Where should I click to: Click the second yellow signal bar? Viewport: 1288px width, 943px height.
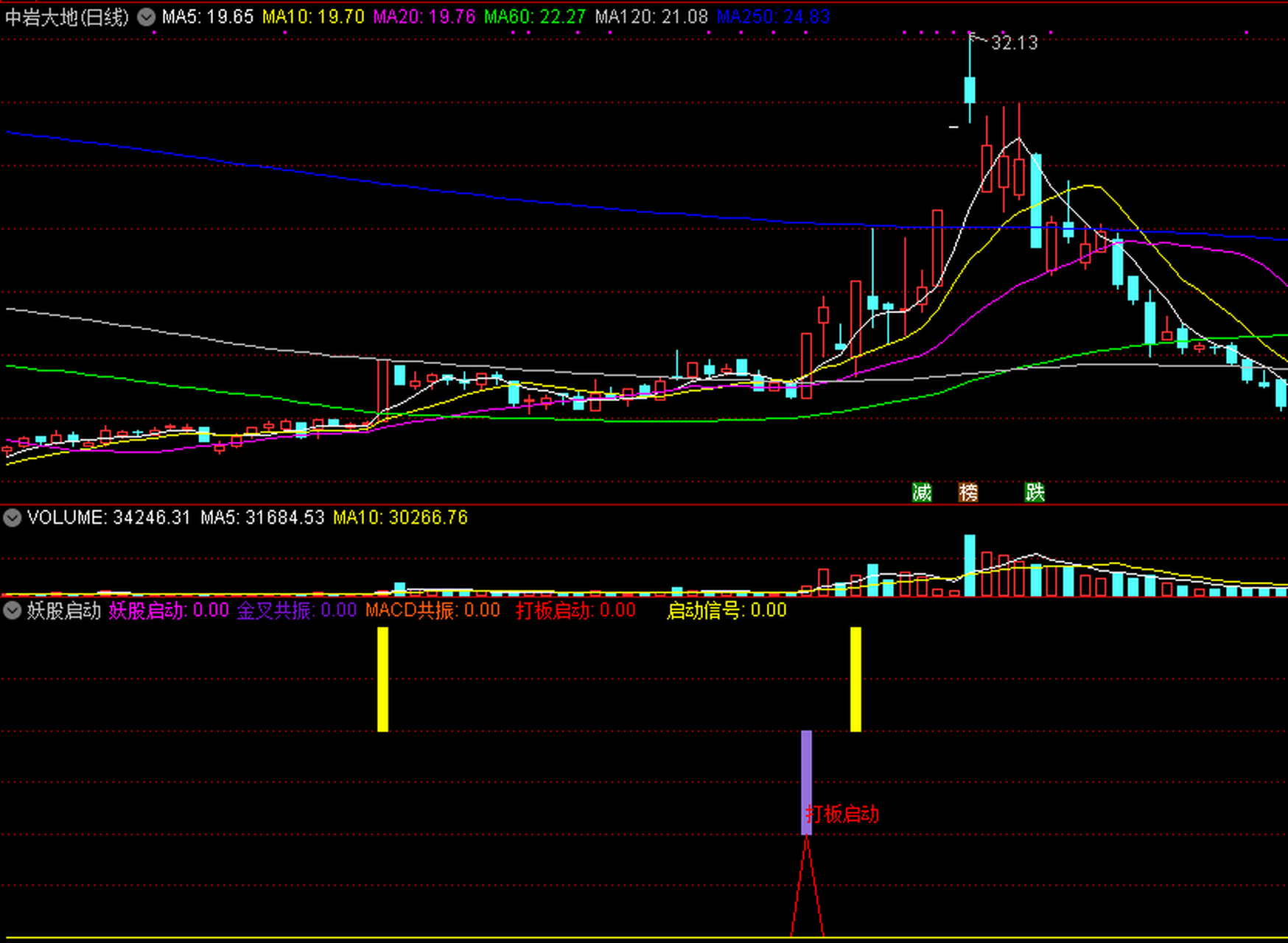pos(855,679)
